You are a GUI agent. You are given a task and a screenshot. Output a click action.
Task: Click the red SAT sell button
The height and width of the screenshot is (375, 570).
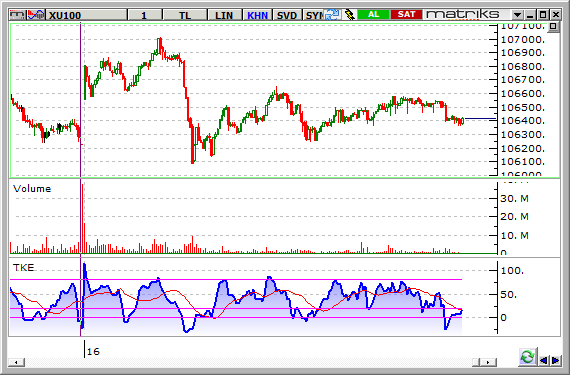tap(406, 15)
